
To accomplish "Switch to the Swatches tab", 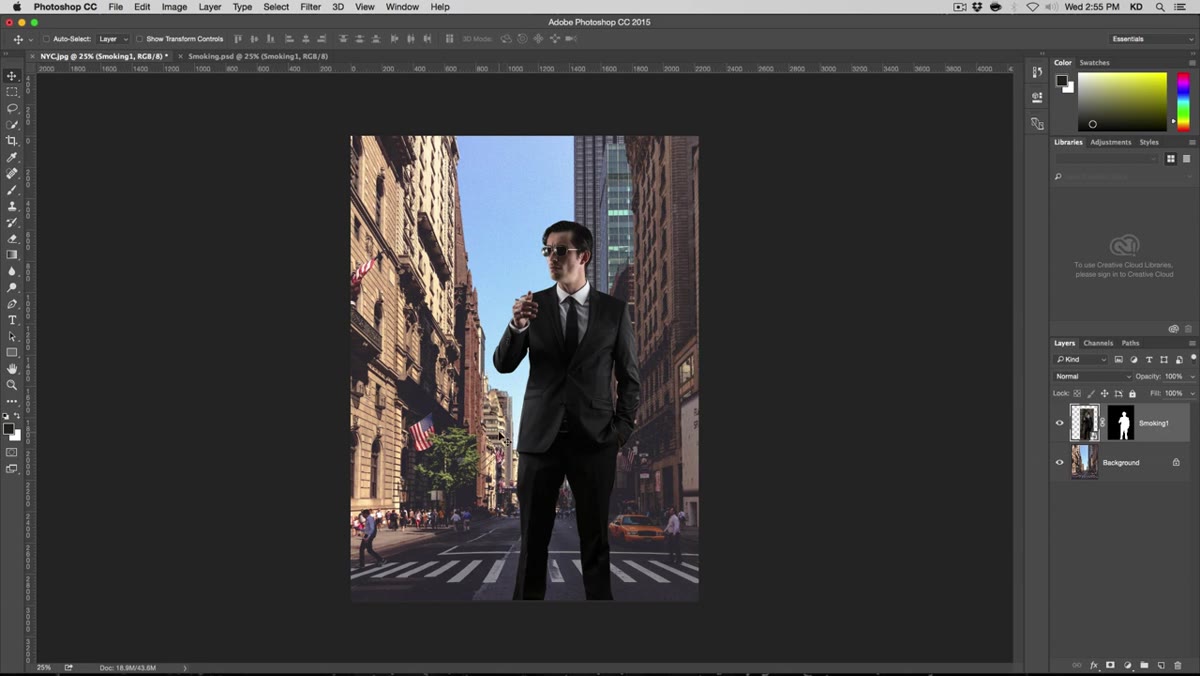I will tap(1094, 62).
